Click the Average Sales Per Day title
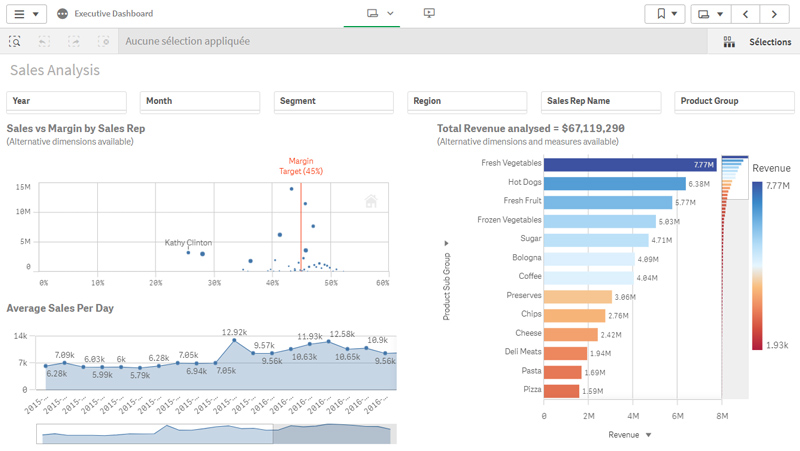800x451 pixels. [x=60, y=308]
